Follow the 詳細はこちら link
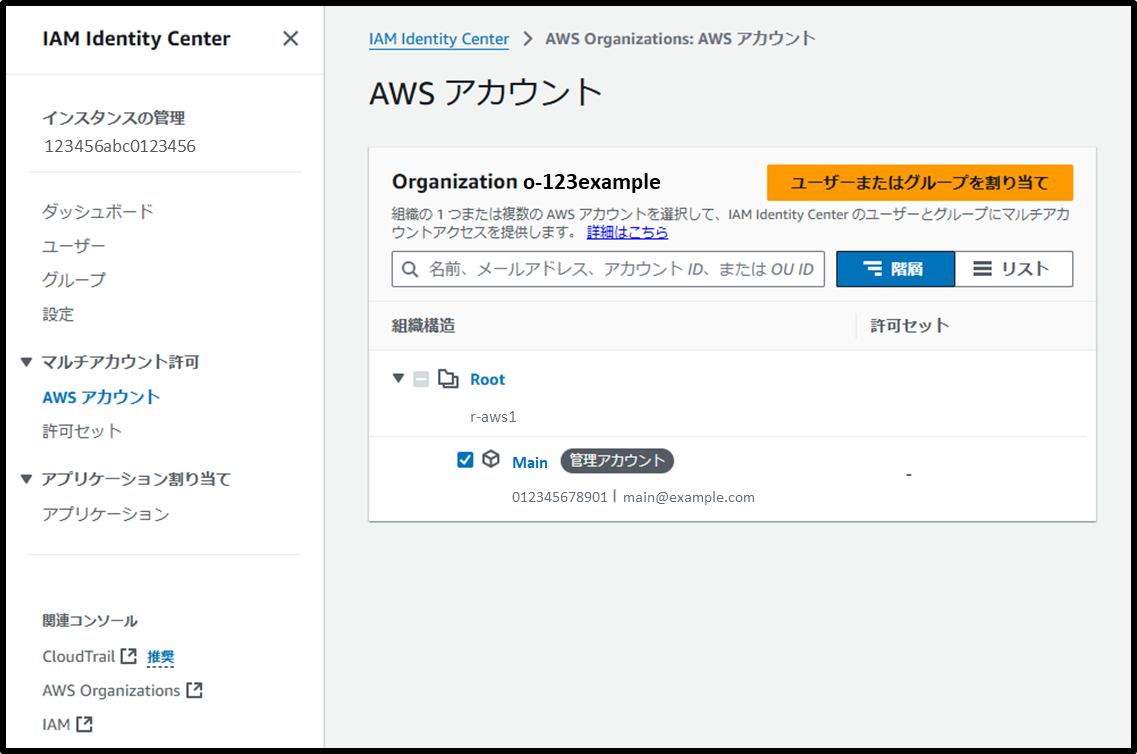 pyautogui.click(x=627, y=232)
